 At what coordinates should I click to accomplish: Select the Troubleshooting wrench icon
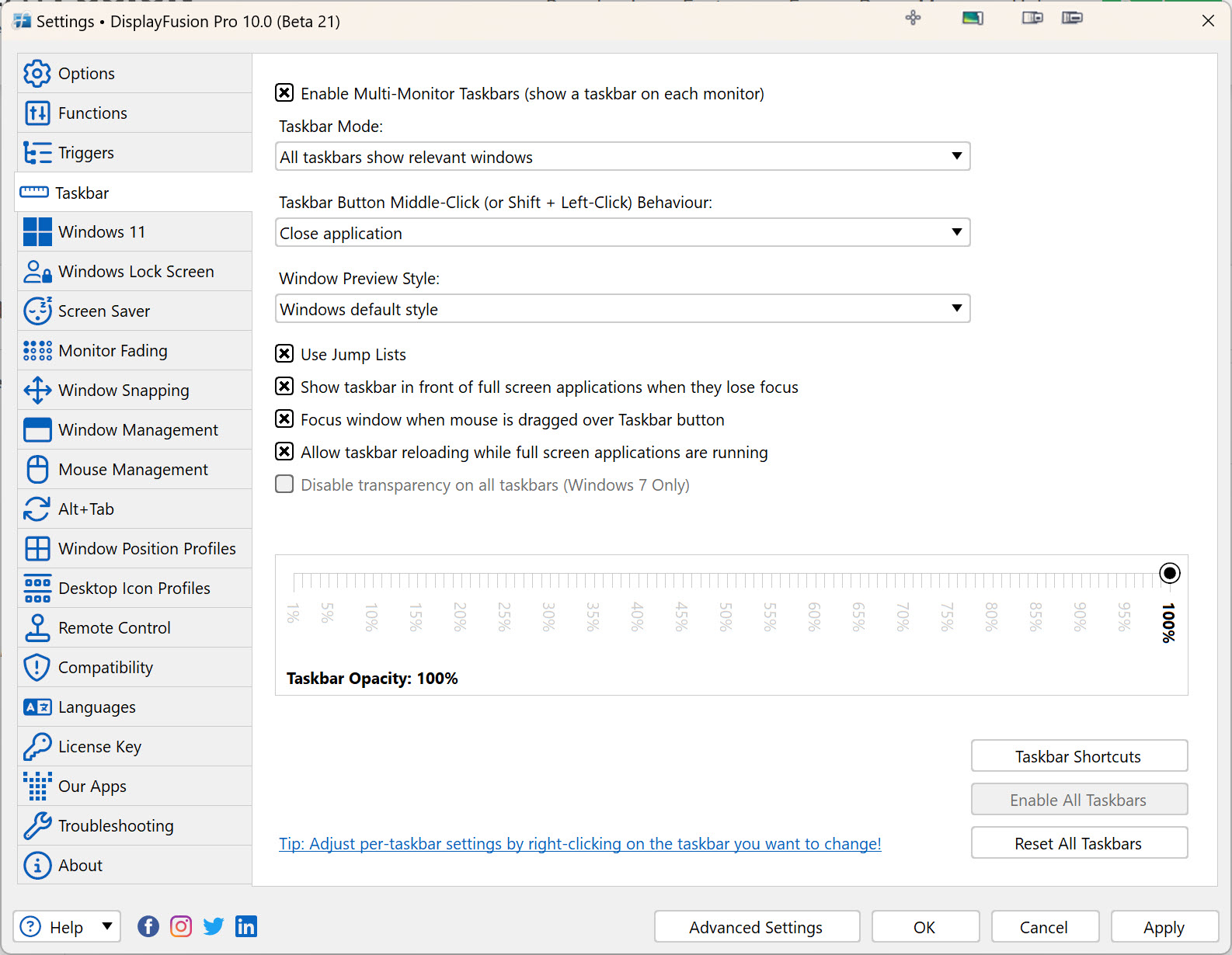pyautogui.click(x=37, y=826)
